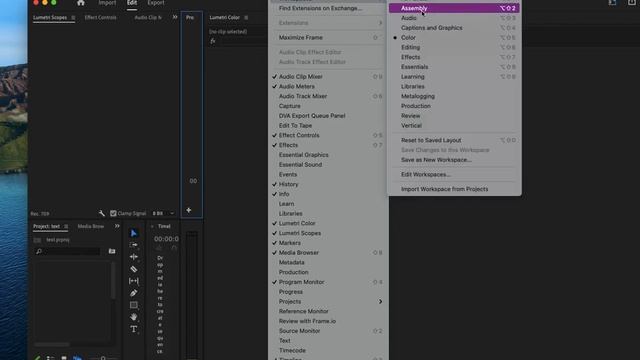Open the Effect Controls tab
This screenshot has width=640, height=360.
click(x=100, y=18)
